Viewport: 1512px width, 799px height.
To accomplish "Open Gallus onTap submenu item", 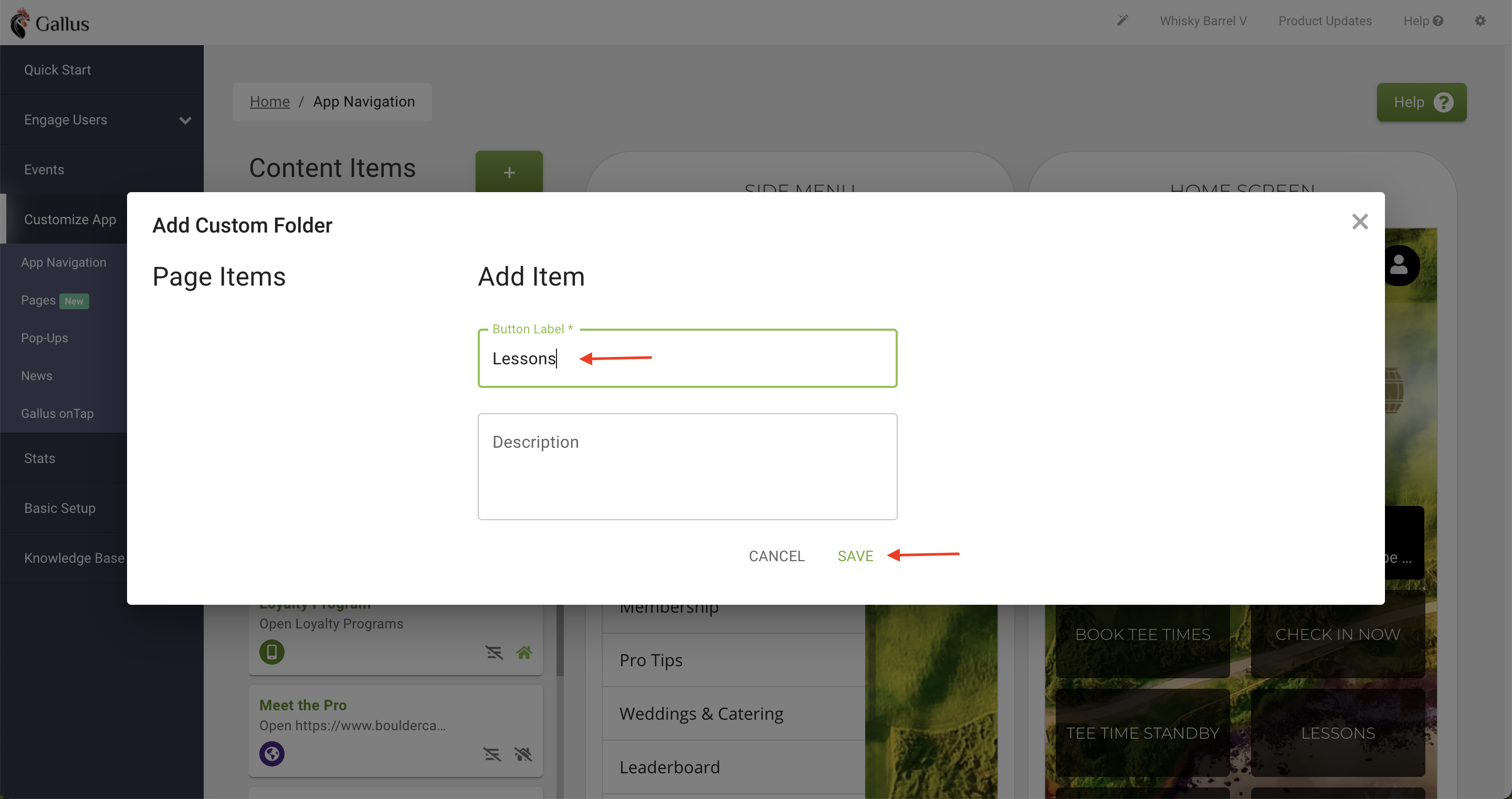I will click(x=57, y=413).
